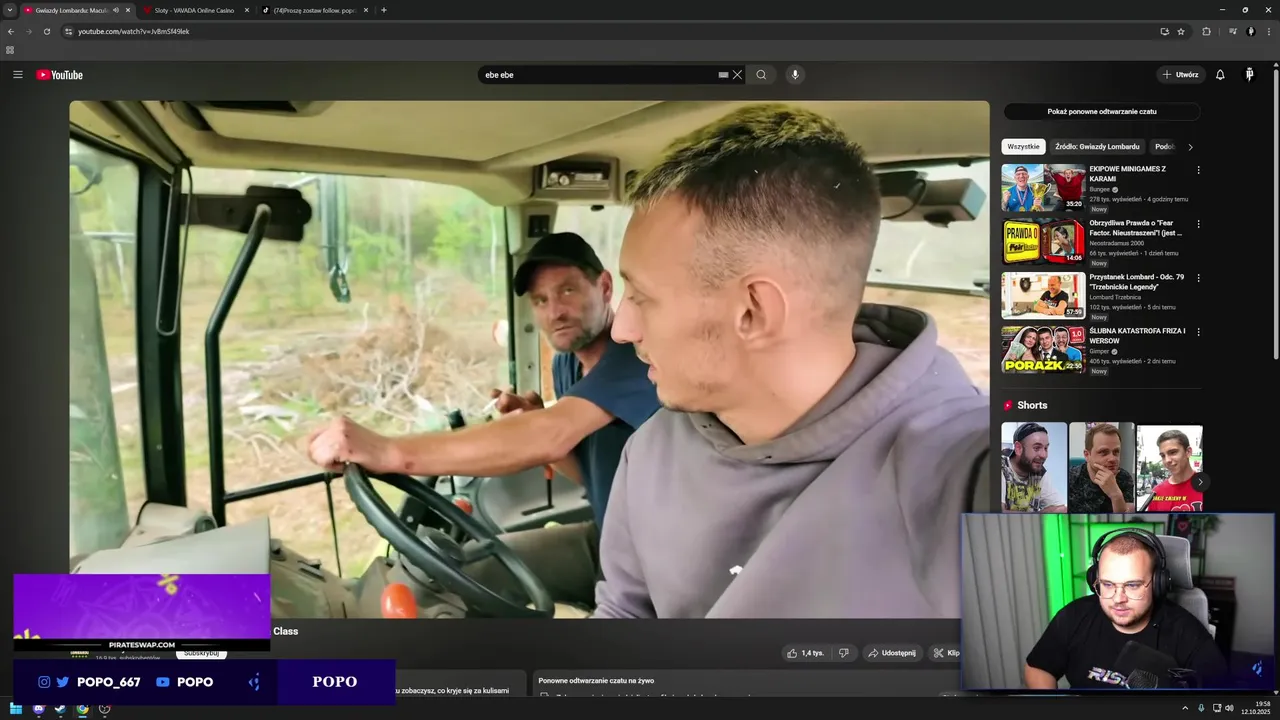Clear the YouTube search box text
The height and width of the screenshot is (720, 1280).
click(x=738, y=75)
